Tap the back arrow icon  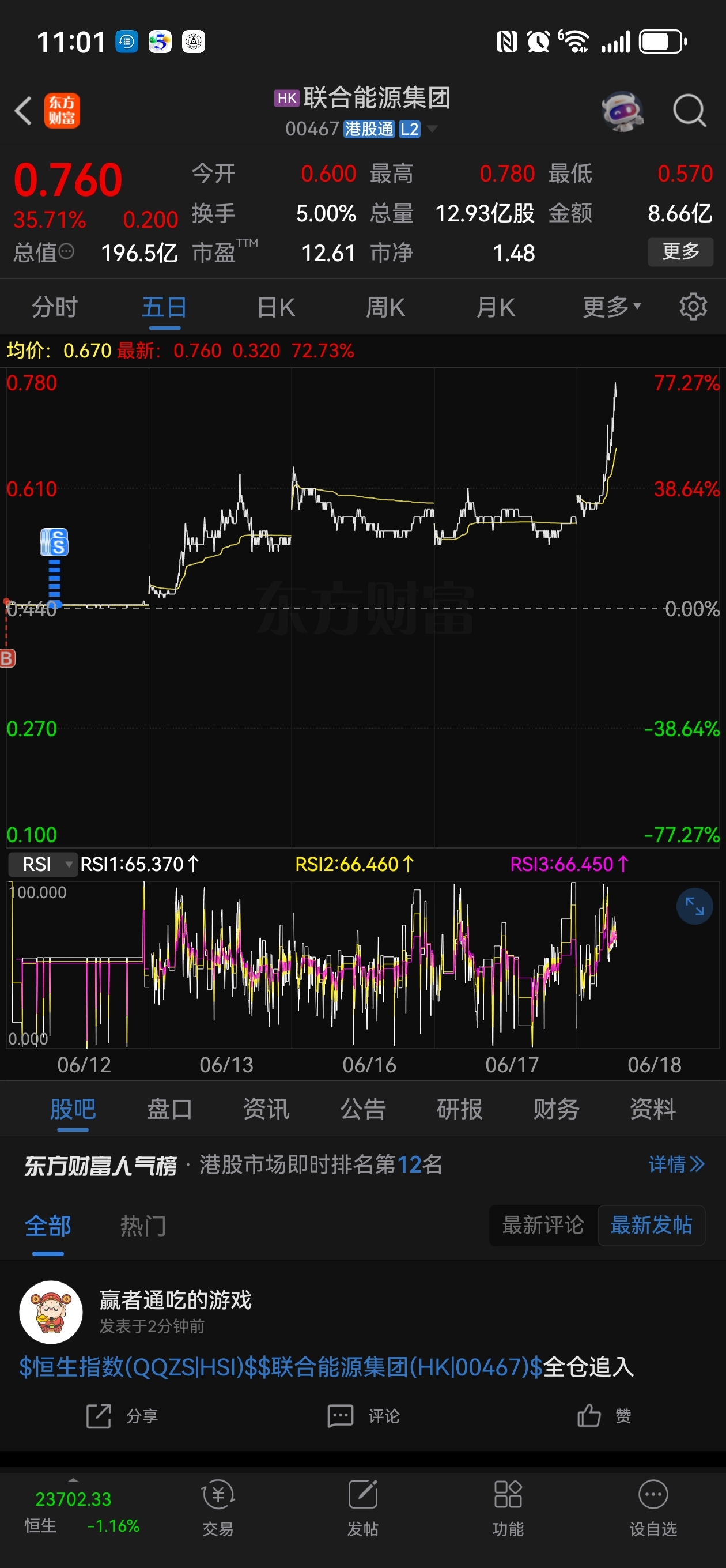[x=23, y=111]
